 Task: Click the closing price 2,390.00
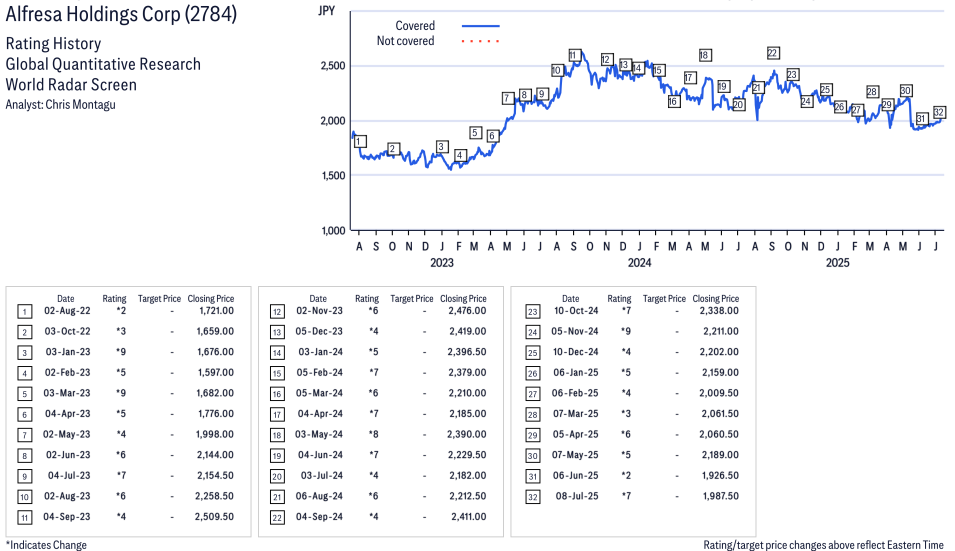coord(467,434)
